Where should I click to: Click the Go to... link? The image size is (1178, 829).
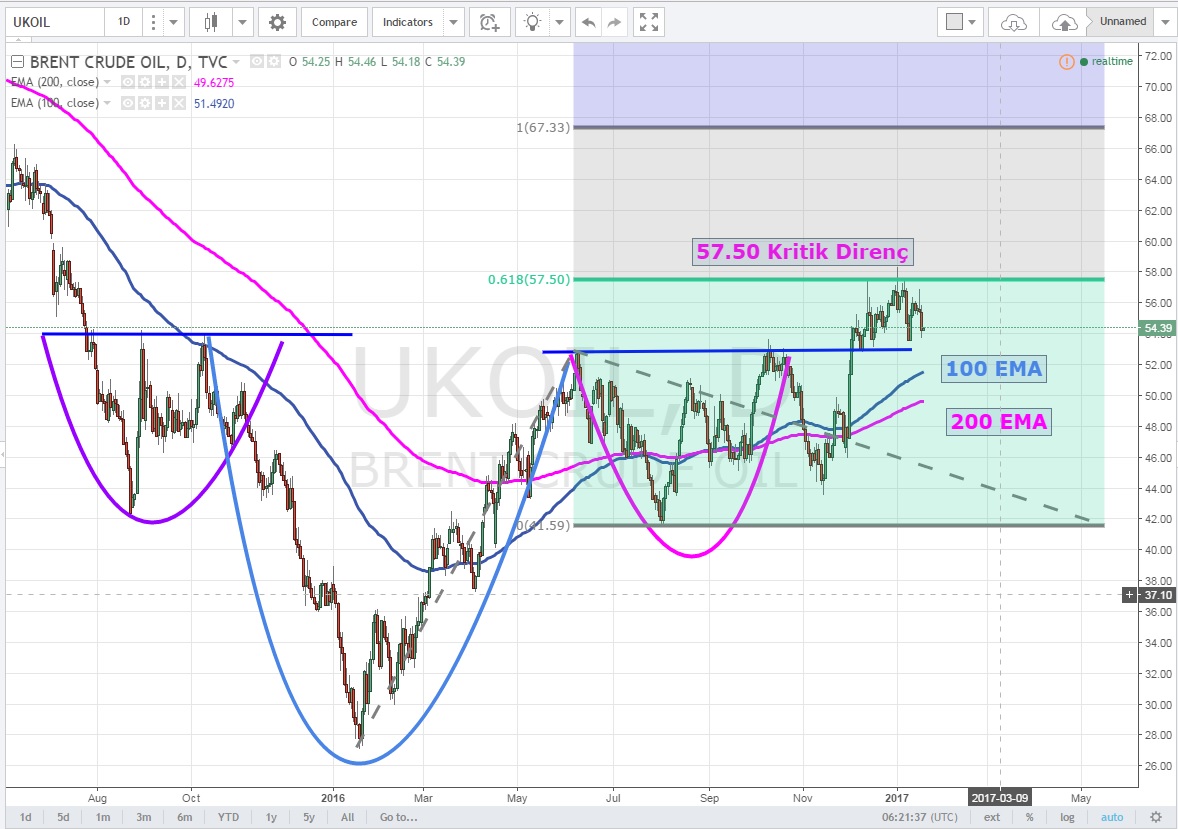(397, 817)
